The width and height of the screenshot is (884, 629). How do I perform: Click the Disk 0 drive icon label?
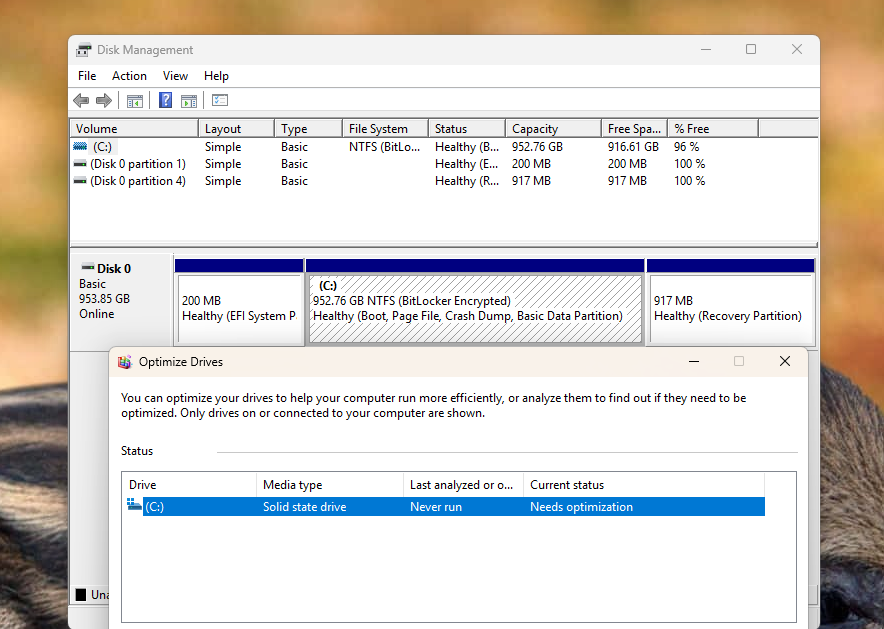click(x=106, y=268)
